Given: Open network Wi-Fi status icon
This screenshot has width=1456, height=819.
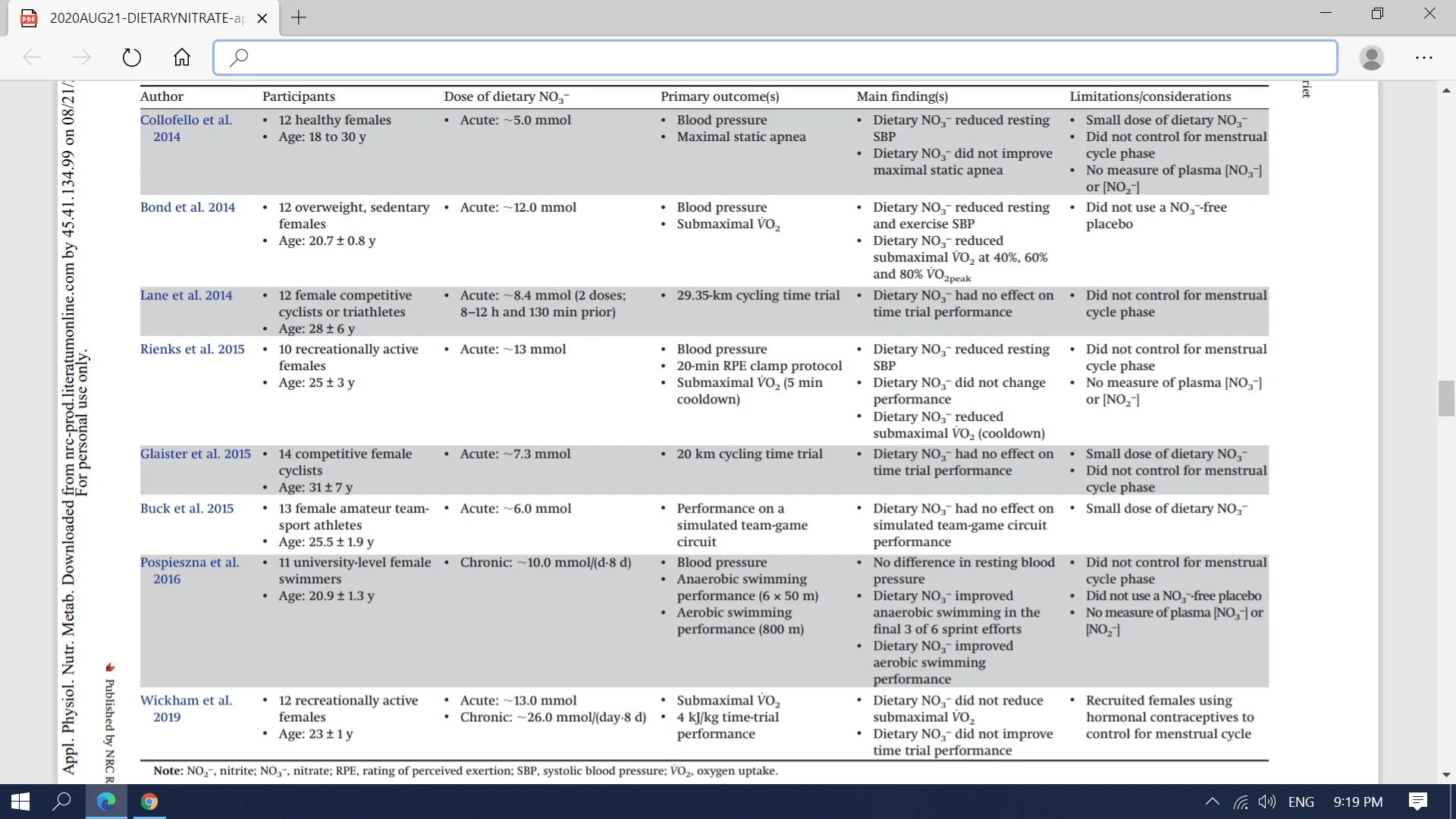Looking at the screenshot, I should click(1241, 802).
